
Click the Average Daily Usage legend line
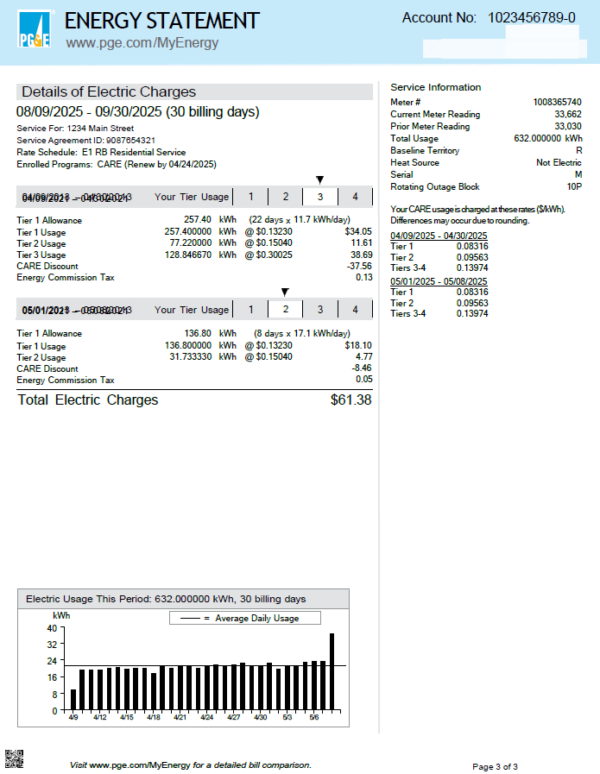197,619
